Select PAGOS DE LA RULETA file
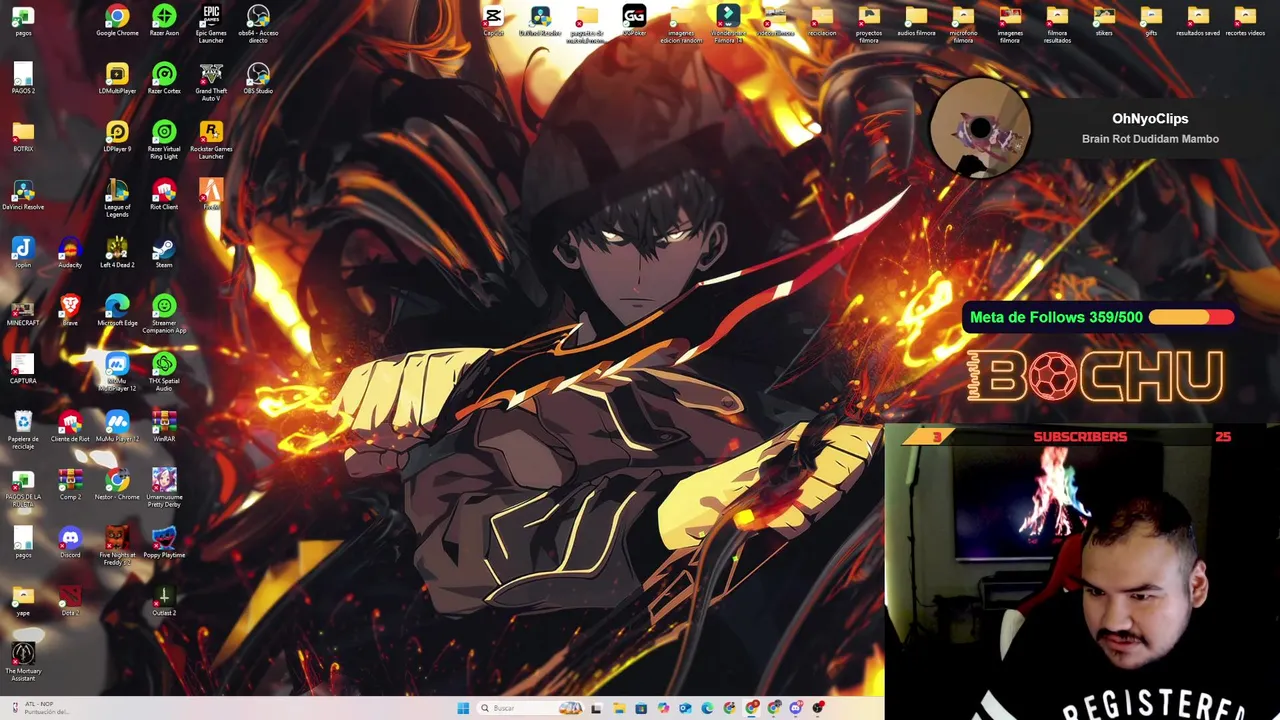This screenshot has width=1280, height=720. tap(23, 487)
